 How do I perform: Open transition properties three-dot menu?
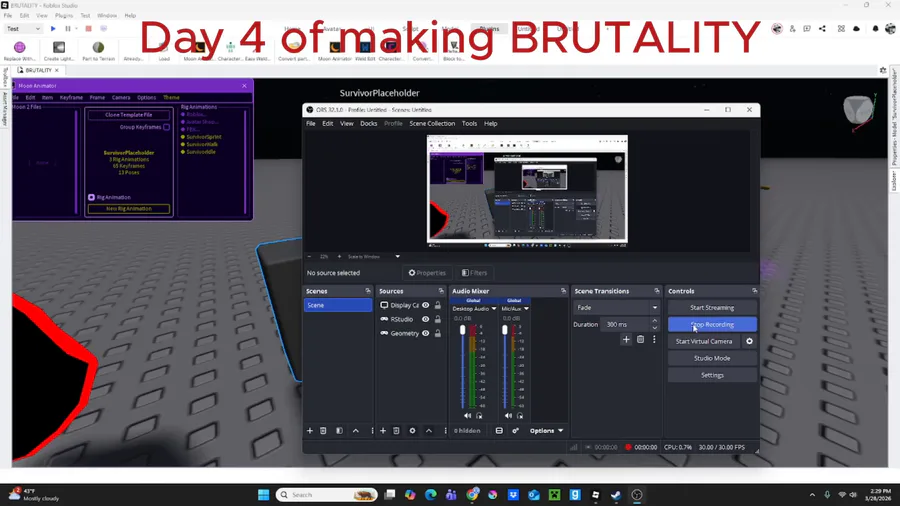click(654, 340)
